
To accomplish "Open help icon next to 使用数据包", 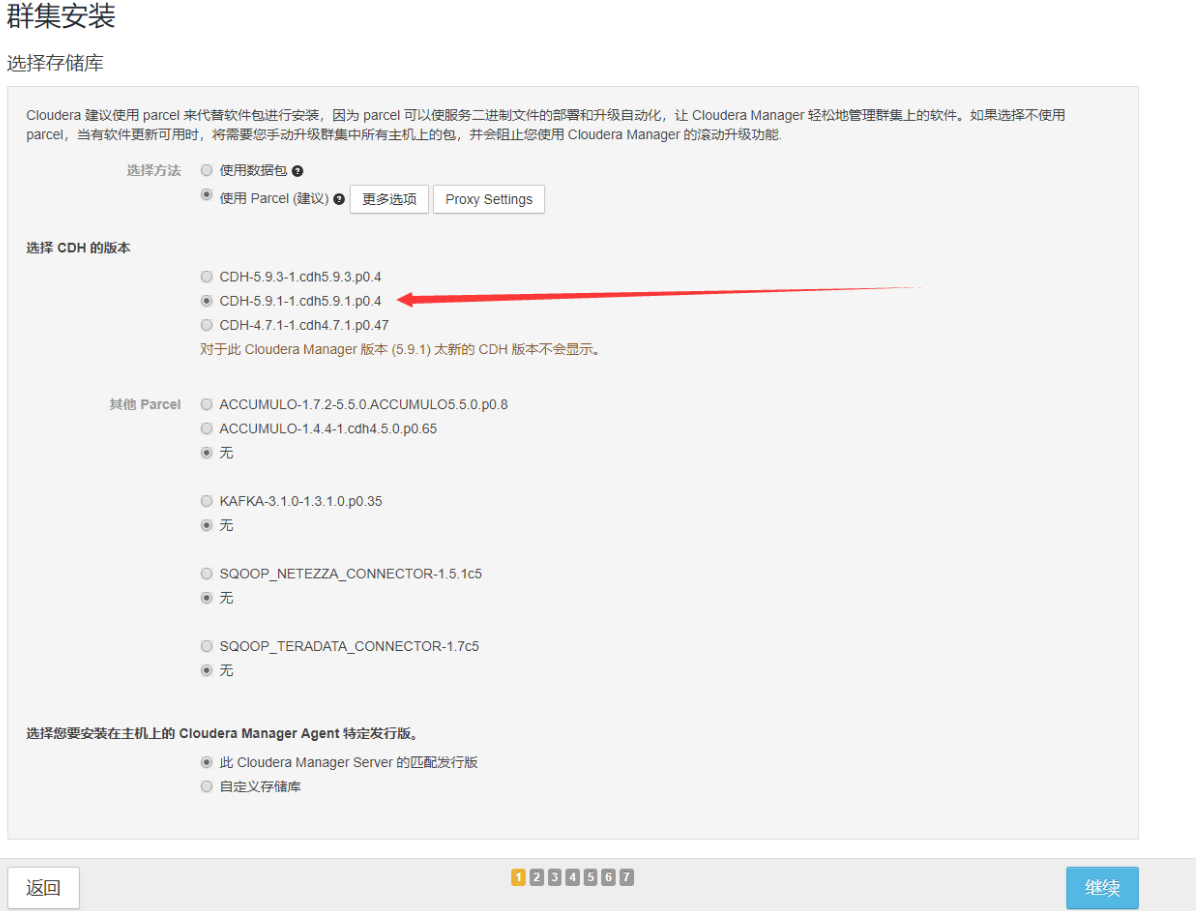I will click(297, 171).
